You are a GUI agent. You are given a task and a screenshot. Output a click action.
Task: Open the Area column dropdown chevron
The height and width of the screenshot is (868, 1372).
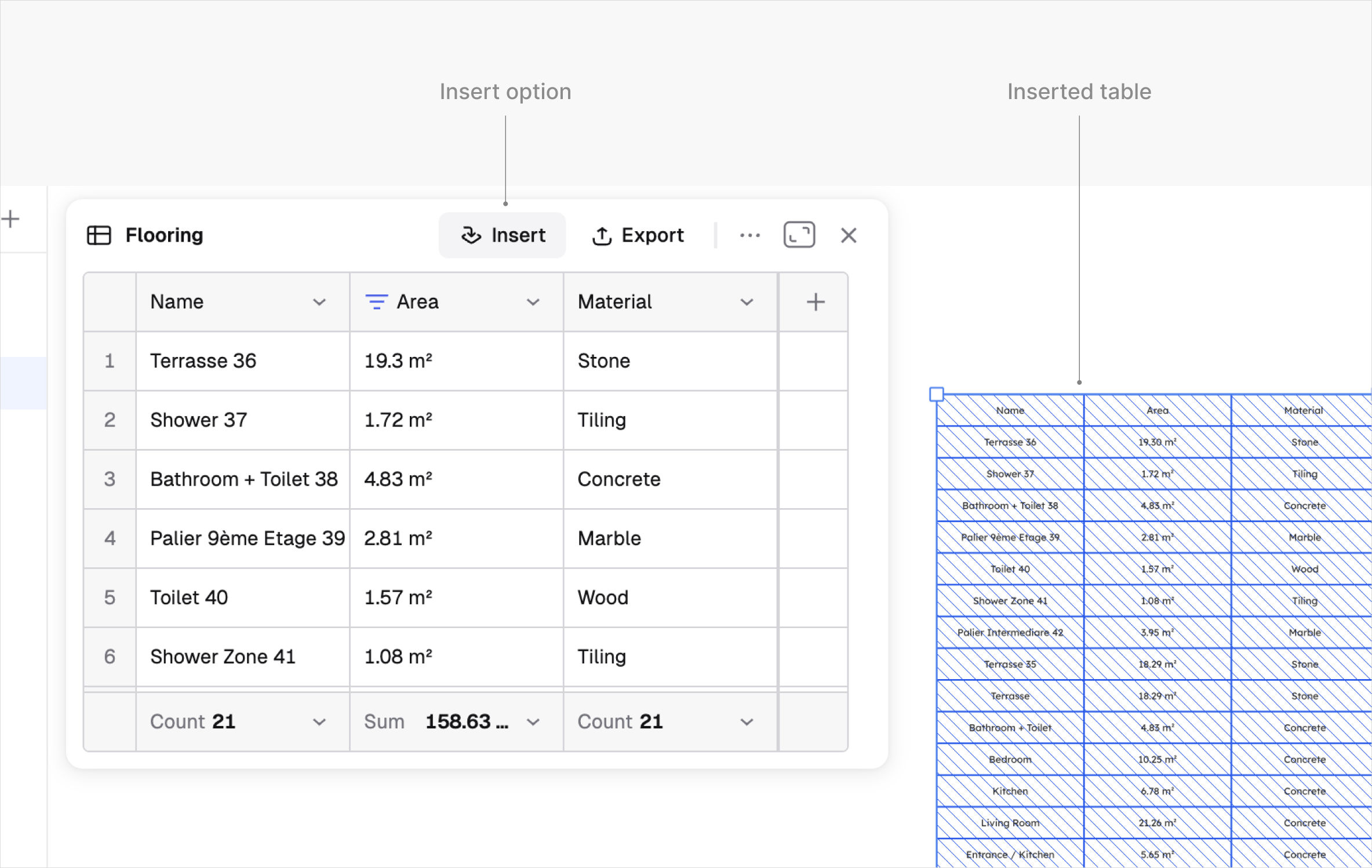[x=533, y=302]
